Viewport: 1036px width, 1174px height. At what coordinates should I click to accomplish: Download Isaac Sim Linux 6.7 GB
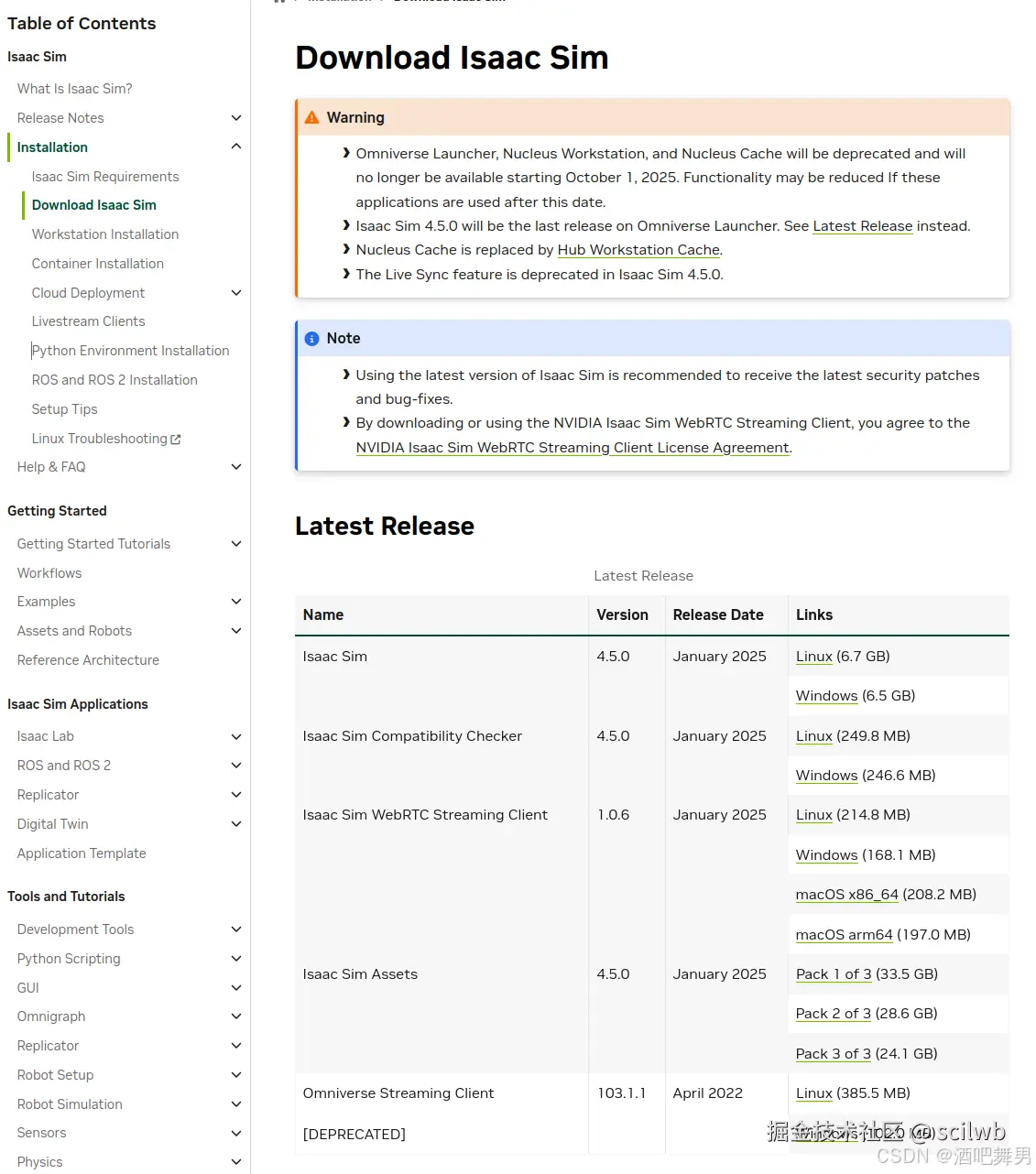coord(814,657)
